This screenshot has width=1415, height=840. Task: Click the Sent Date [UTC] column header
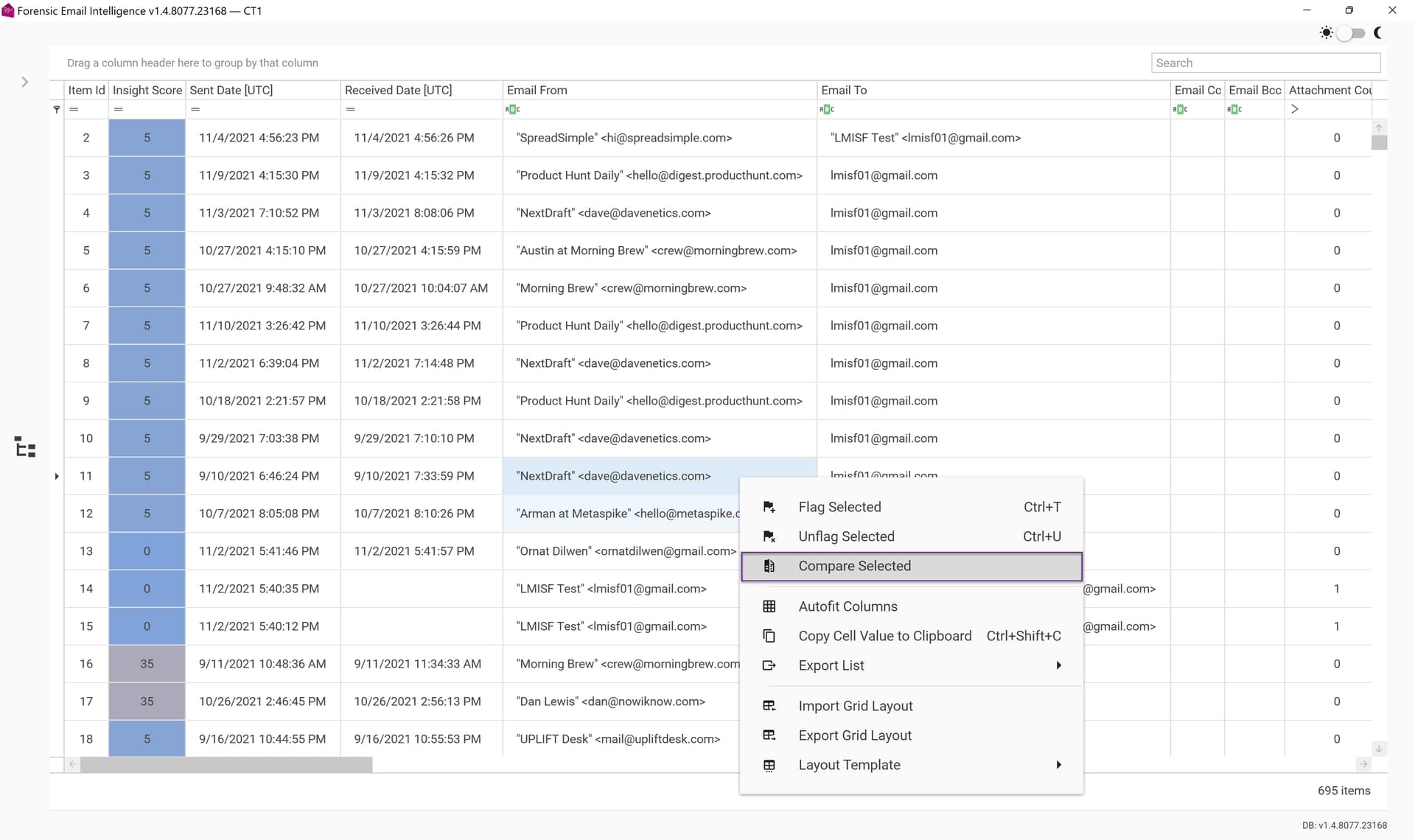231,90
